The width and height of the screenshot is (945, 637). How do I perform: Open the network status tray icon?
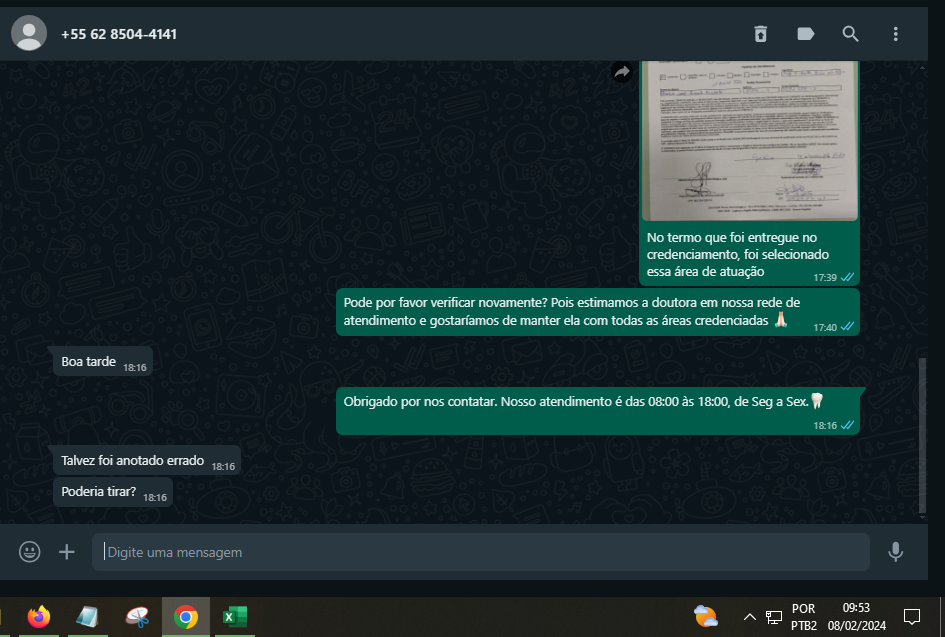click(x=773, y=617)
